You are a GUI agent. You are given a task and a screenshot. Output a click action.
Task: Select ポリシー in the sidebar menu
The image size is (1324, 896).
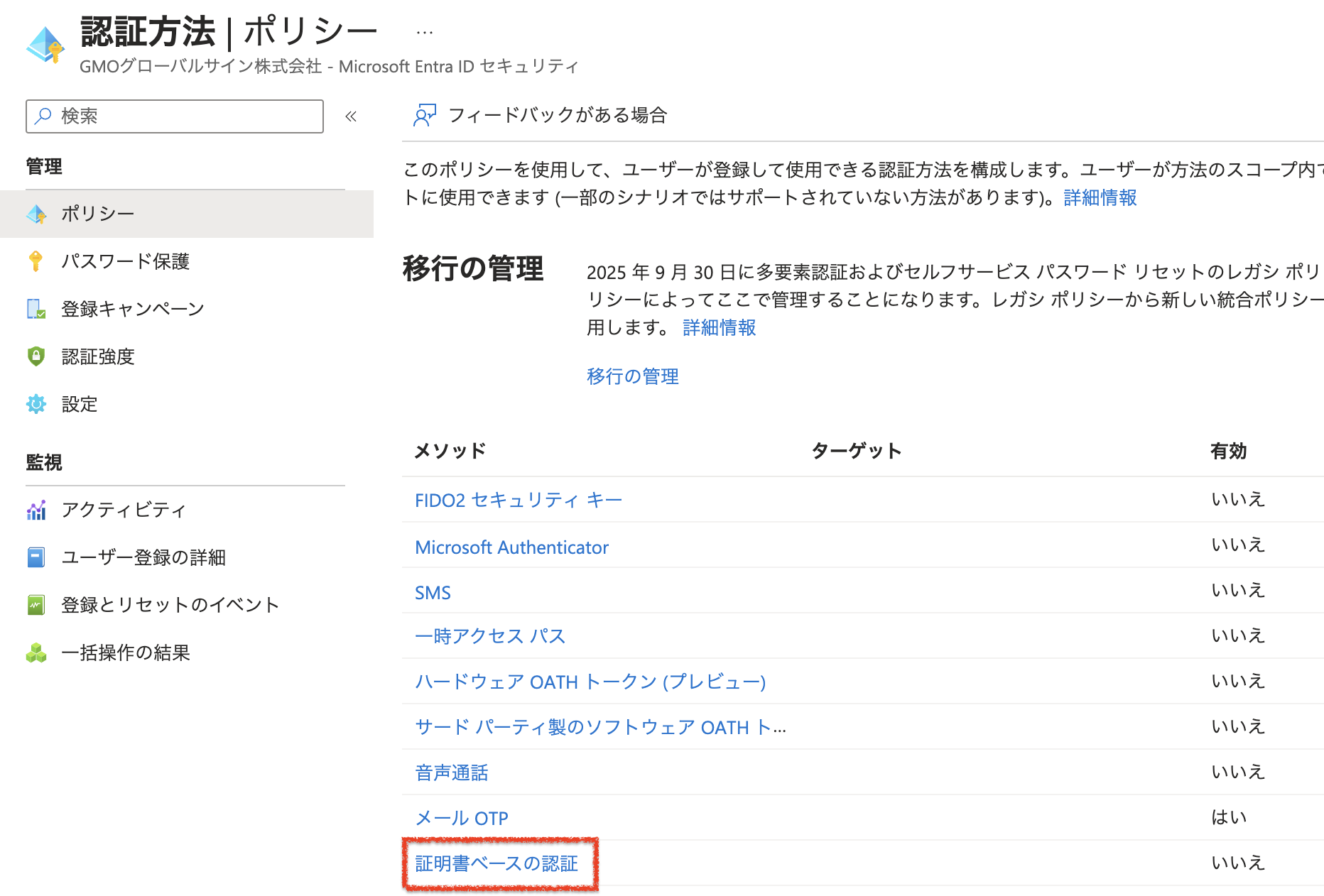coord(98,214)
